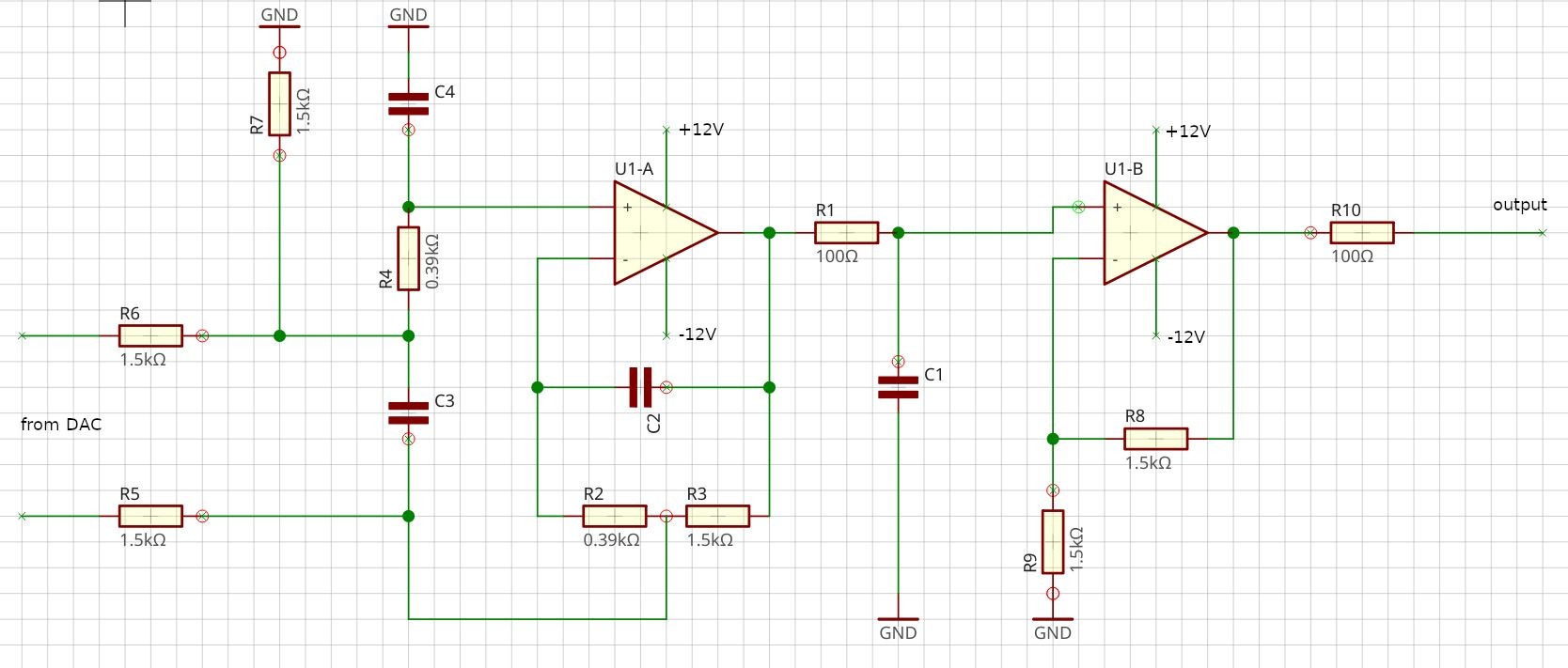Select resistor R10 symbol
Image resolution: width=1568 pixels, height=668 pixels.
tap(1362, 232)
